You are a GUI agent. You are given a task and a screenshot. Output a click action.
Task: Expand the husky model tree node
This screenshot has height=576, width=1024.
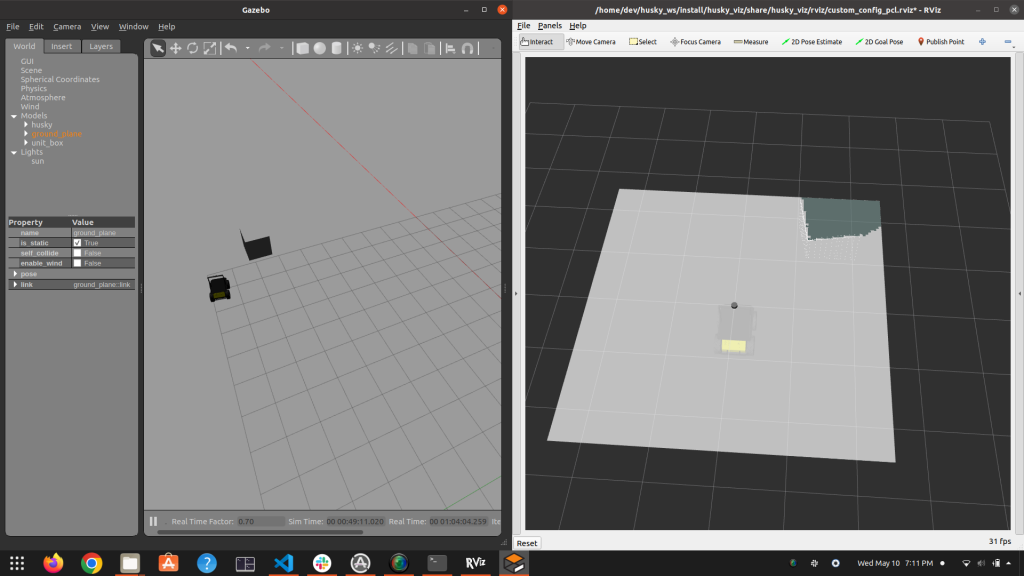pos(26,125)
